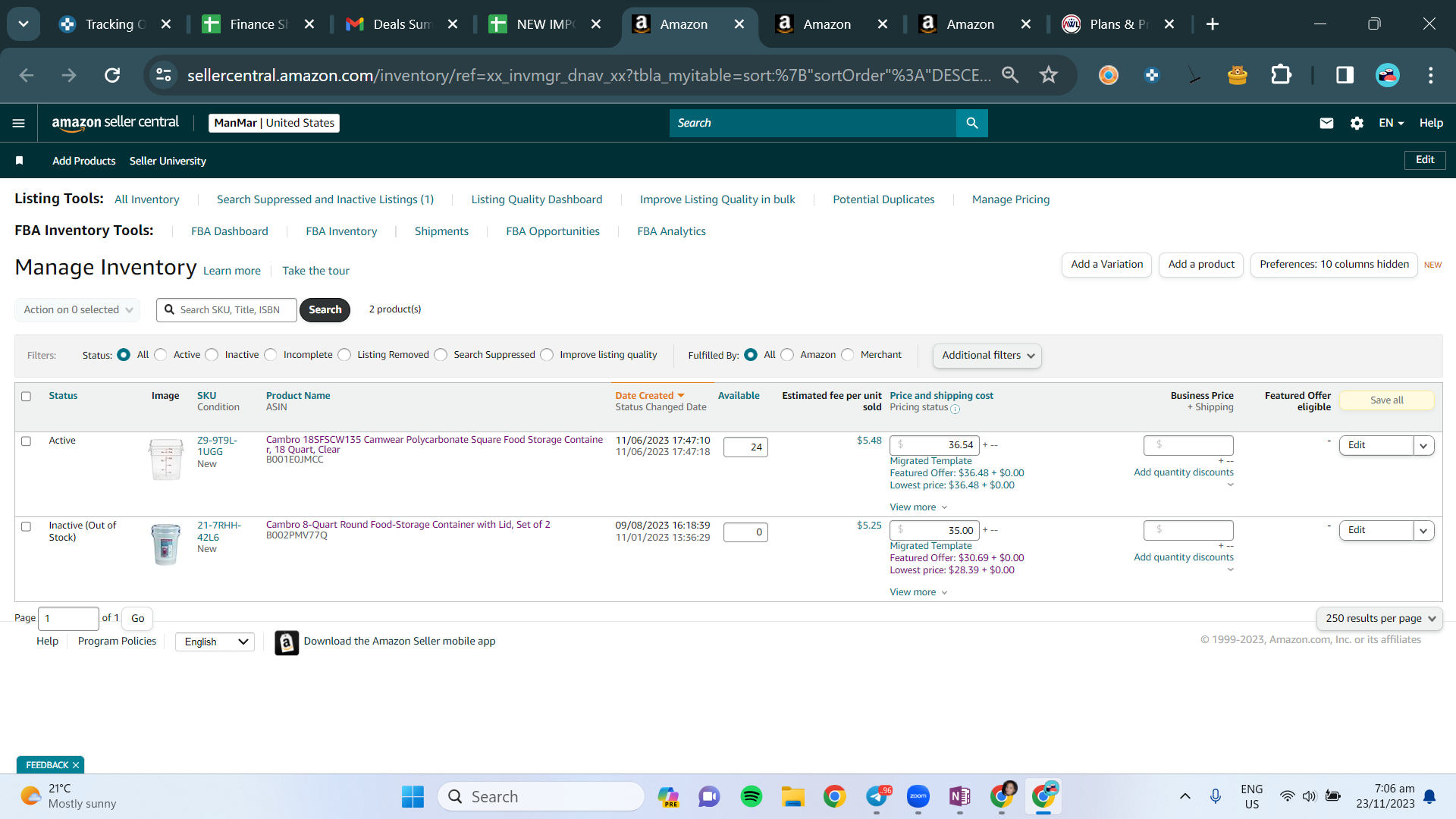Click the Available quantity field showing 24

[745, 447]
